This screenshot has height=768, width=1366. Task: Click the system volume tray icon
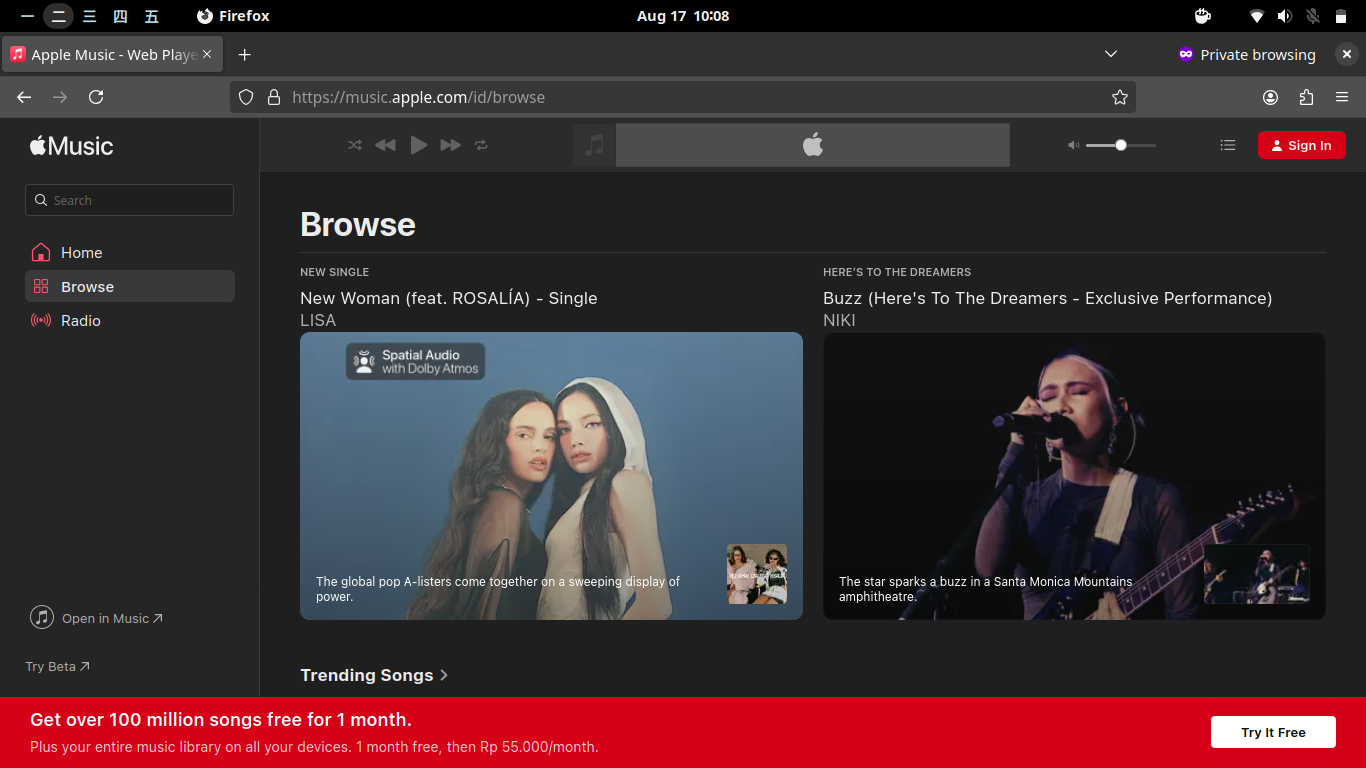[1285, 16]
